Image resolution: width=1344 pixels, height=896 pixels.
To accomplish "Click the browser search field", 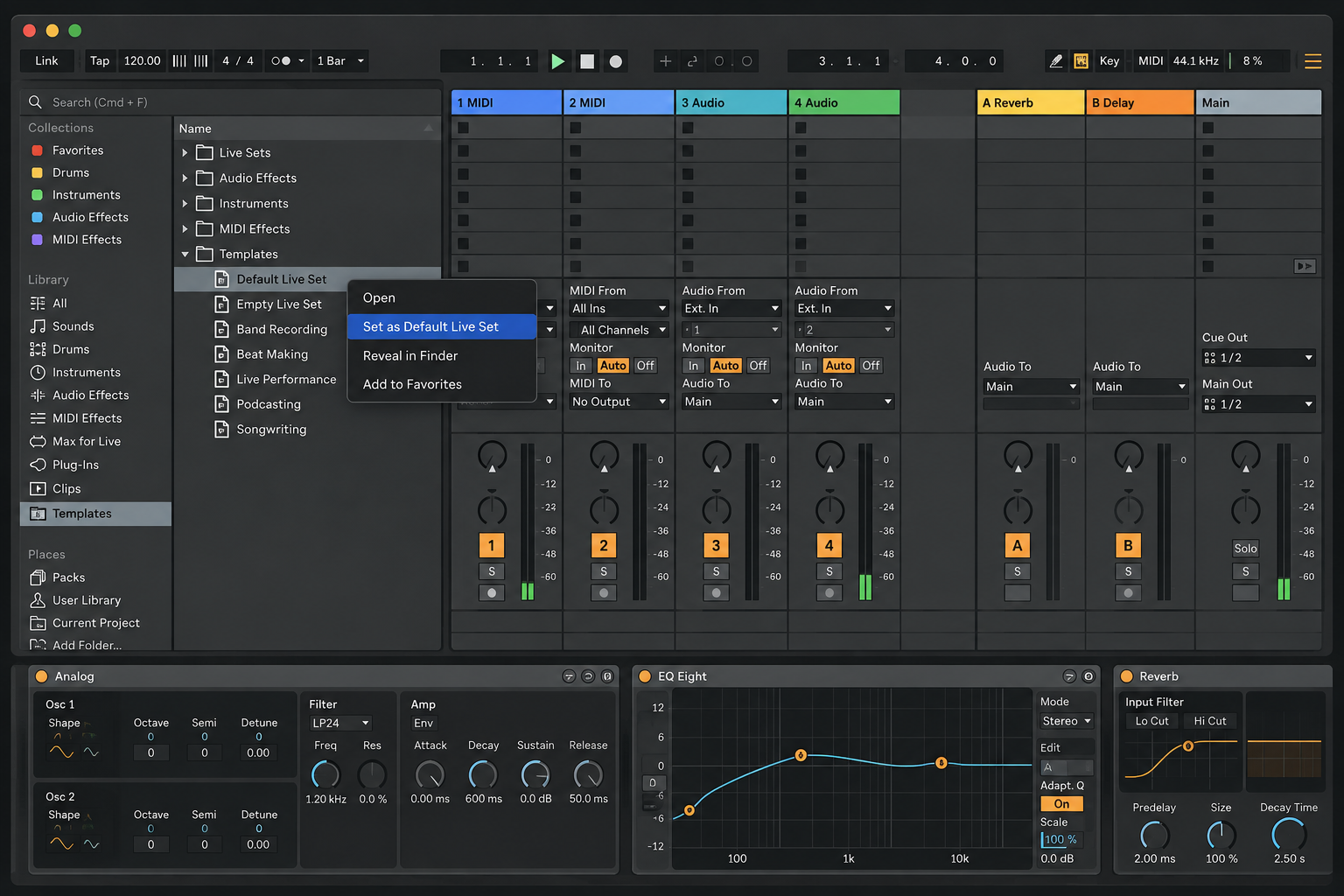I will [x=231, y=102].
